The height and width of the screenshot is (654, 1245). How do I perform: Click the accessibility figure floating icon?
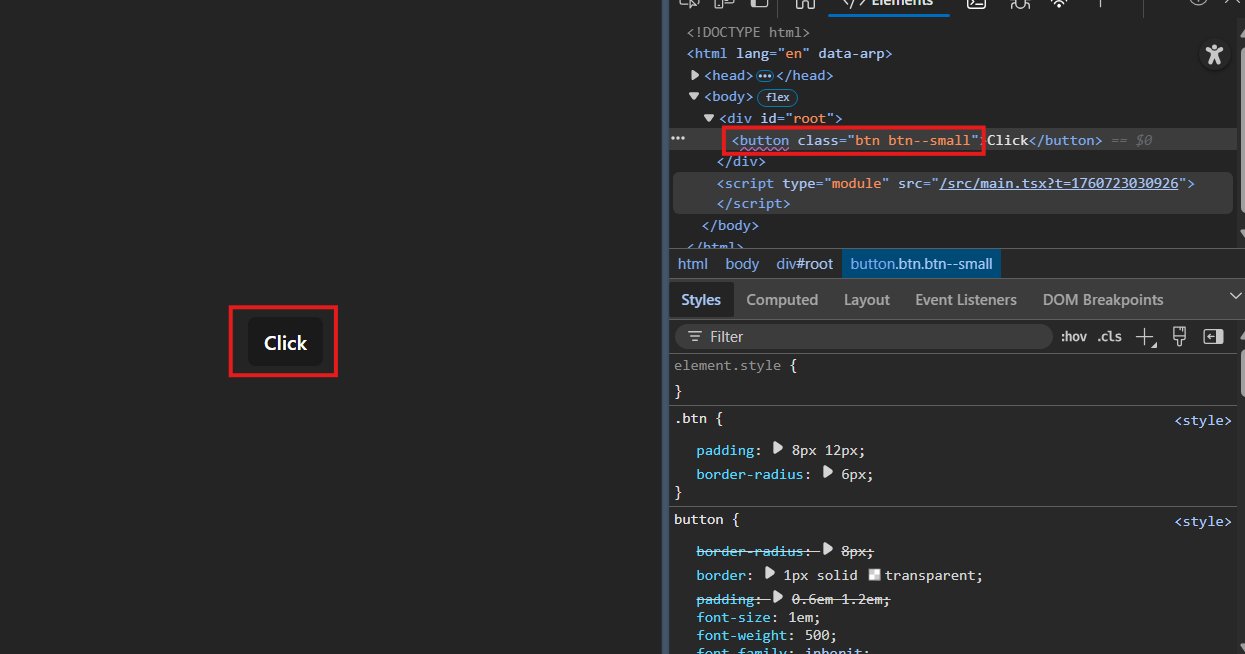[1214, 54]
